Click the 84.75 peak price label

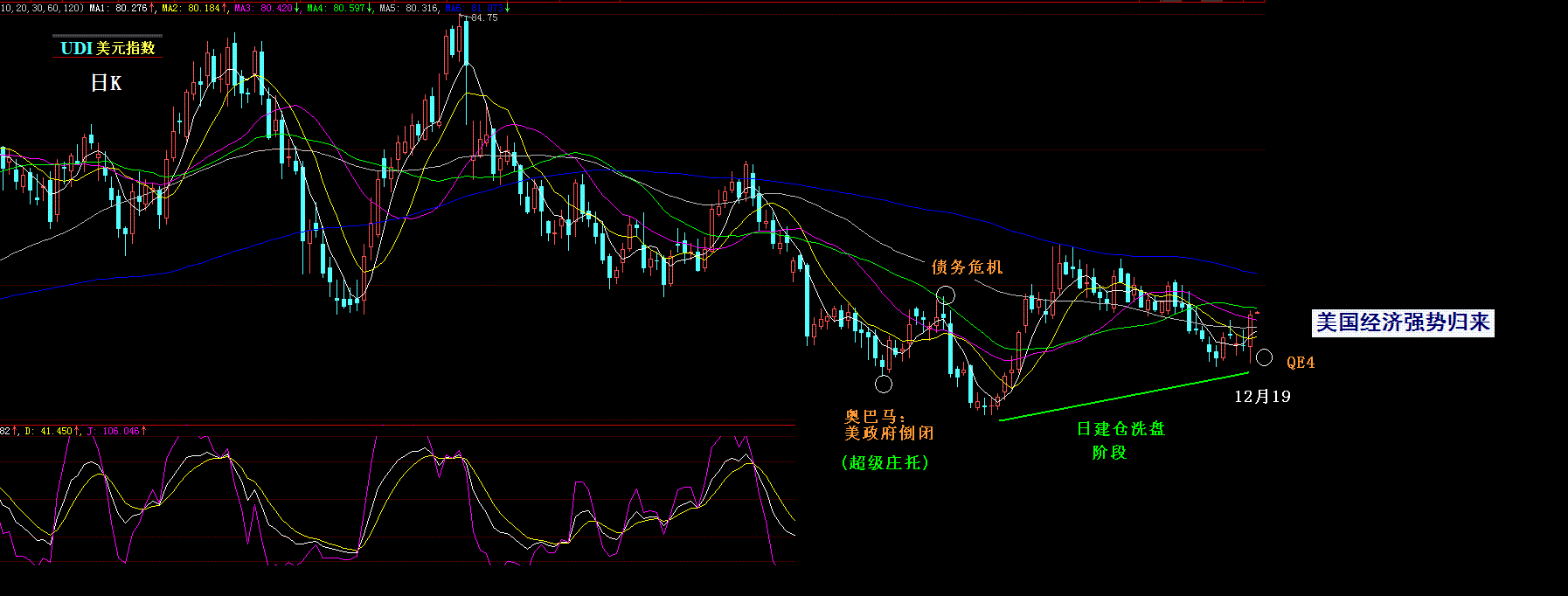pos(483,17)
